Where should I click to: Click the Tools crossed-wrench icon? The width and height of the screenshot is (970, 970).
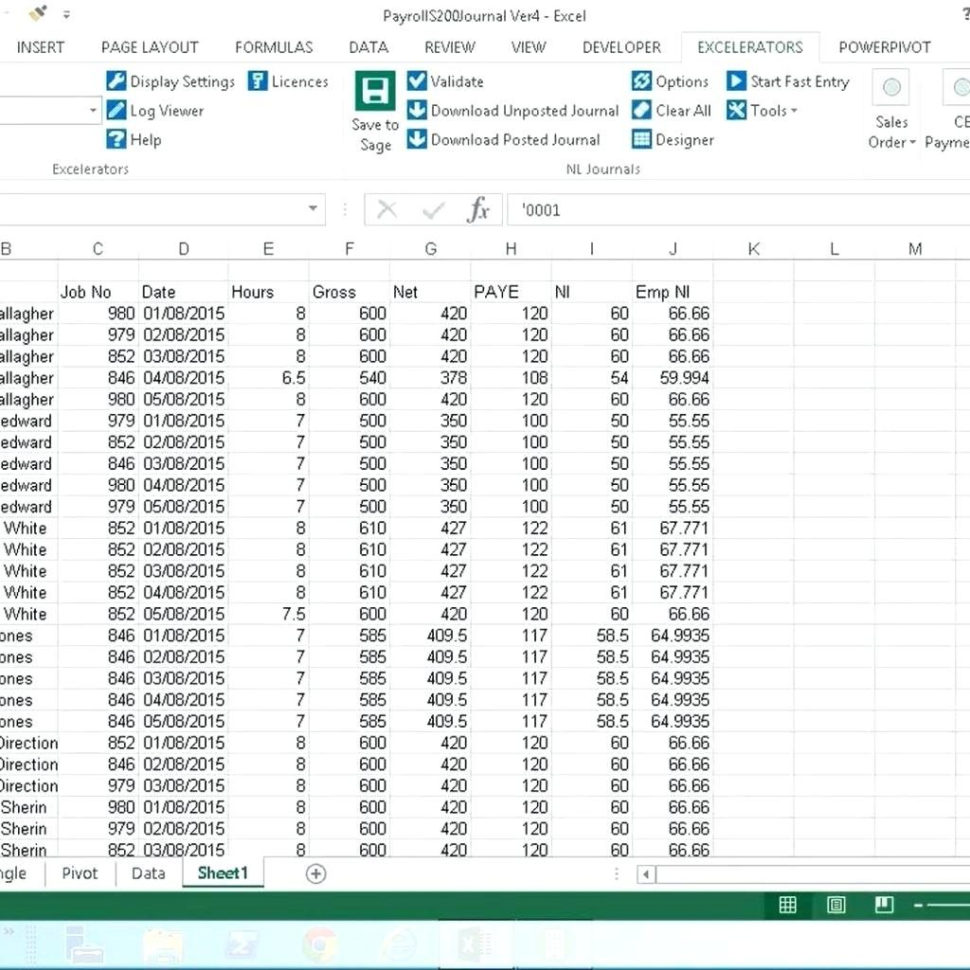736,110
